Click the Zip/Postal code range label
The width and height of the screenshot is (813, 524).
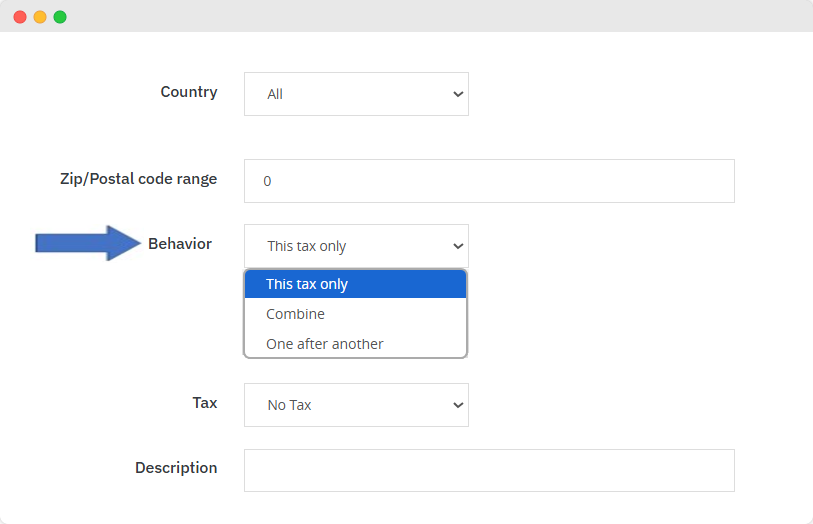[138, 179]
